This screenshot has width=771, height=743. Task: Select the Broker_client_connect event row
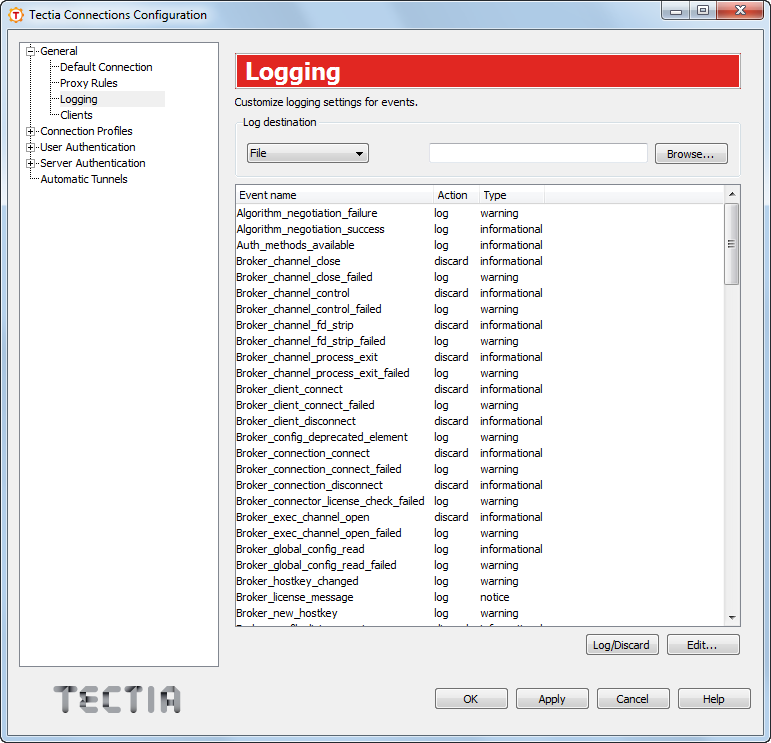(x=389, y=389)
